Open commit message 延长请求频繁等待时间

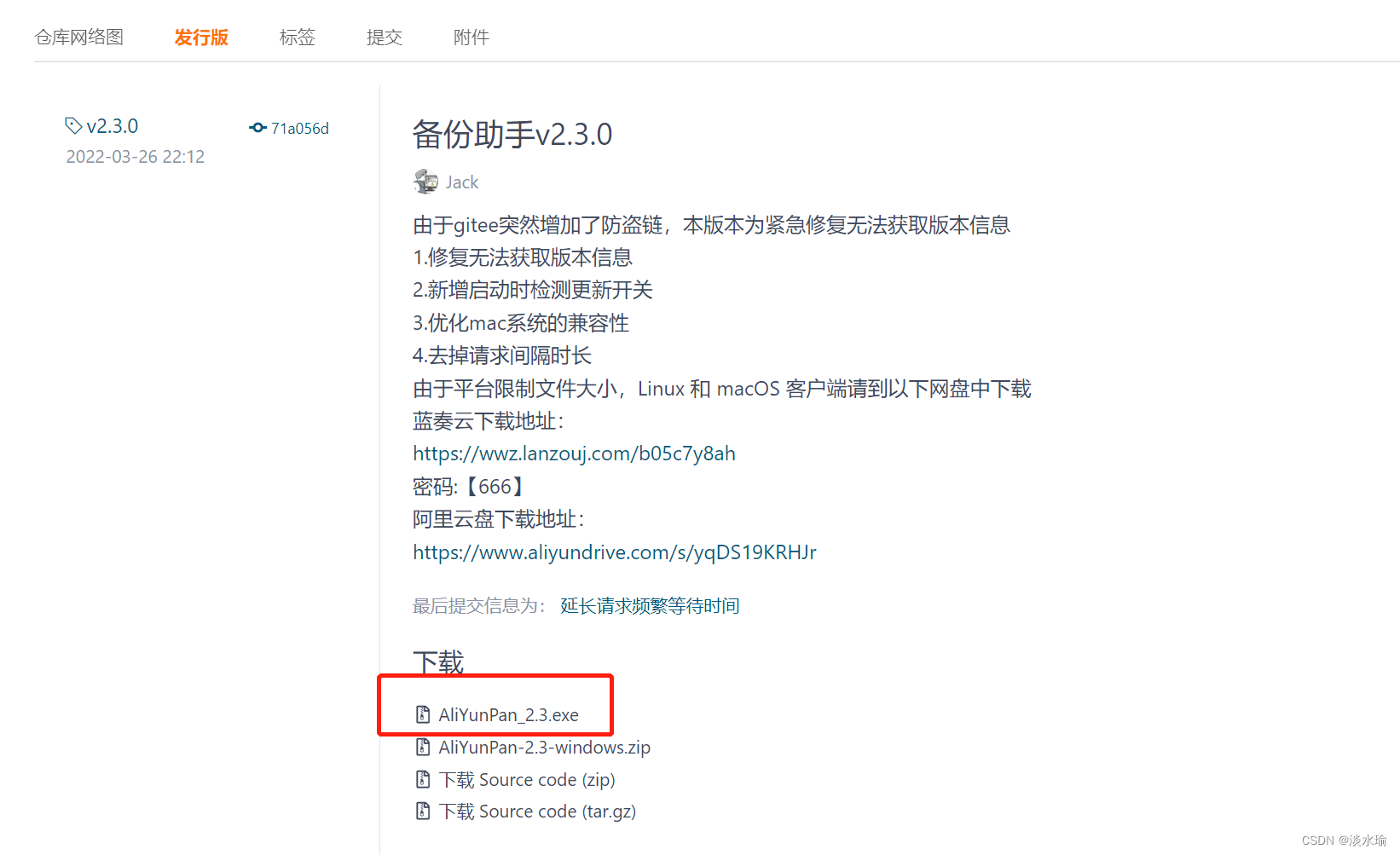[x=650, y=606]
